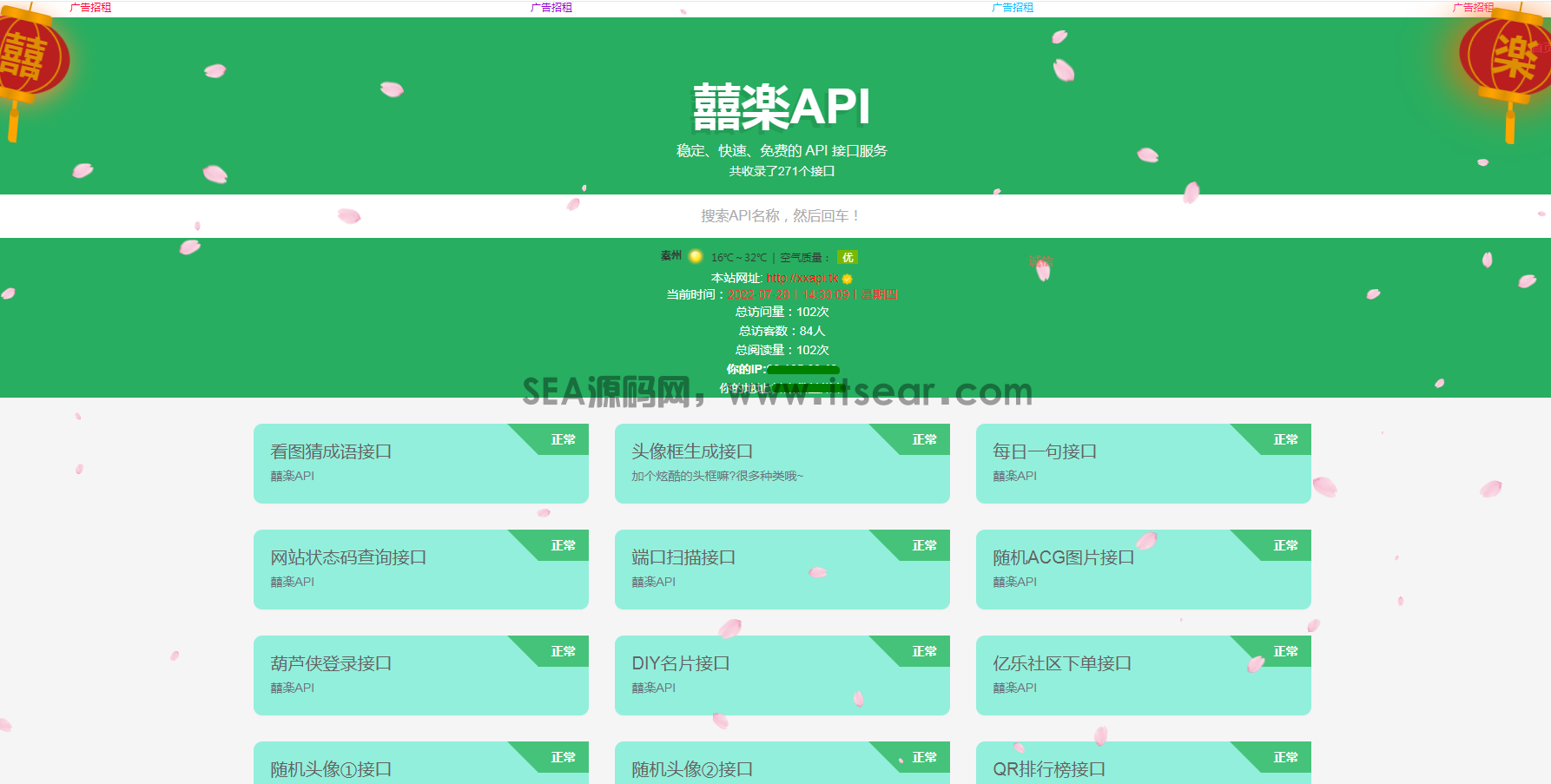Viewport: 1551px width, 784px height.
Task: Open the 看图猜成语接口 card
Action: pos(421,464)
